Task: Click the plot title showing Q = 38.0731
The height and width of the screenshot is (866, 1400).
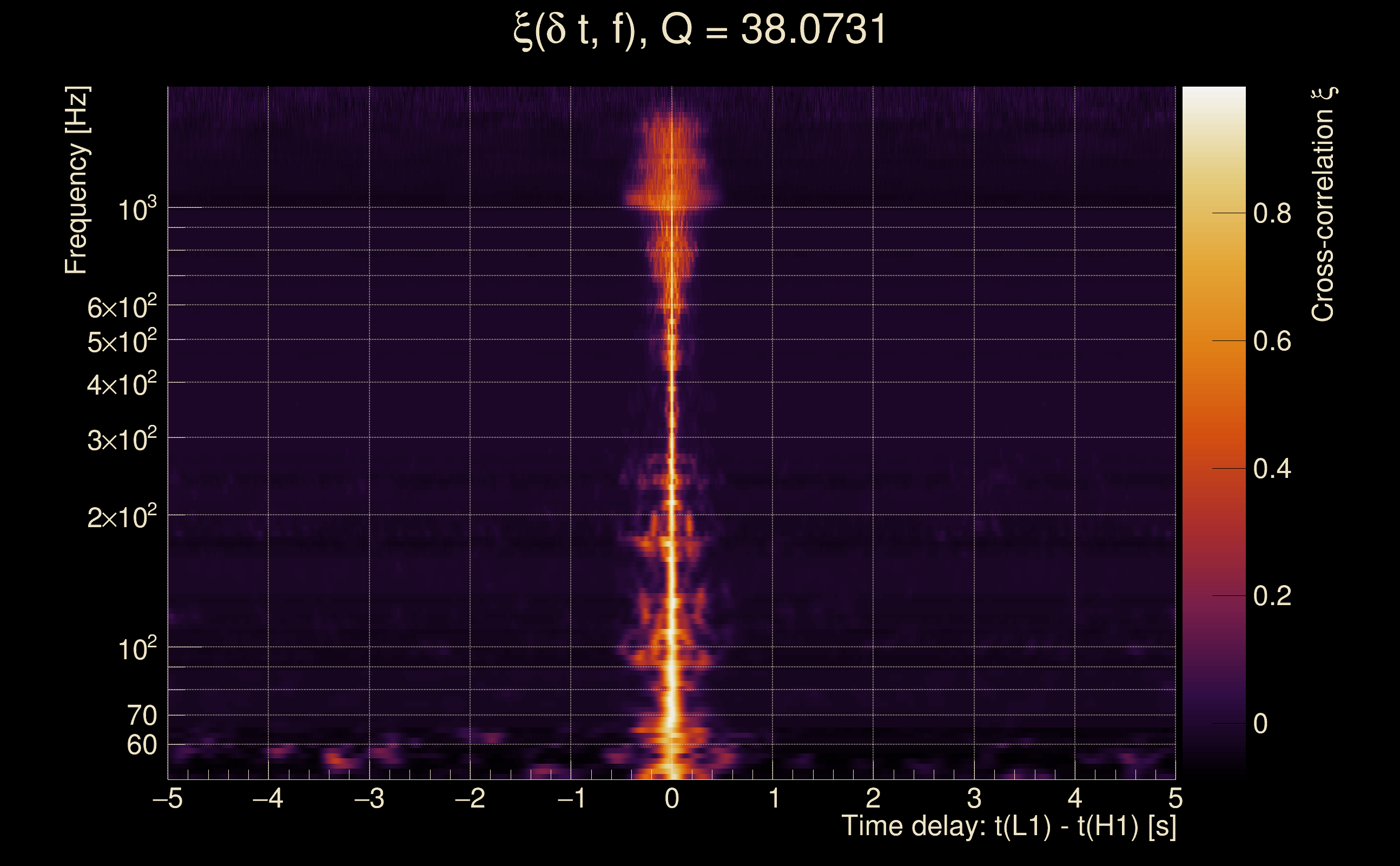Action: click(x=699, y=30)
